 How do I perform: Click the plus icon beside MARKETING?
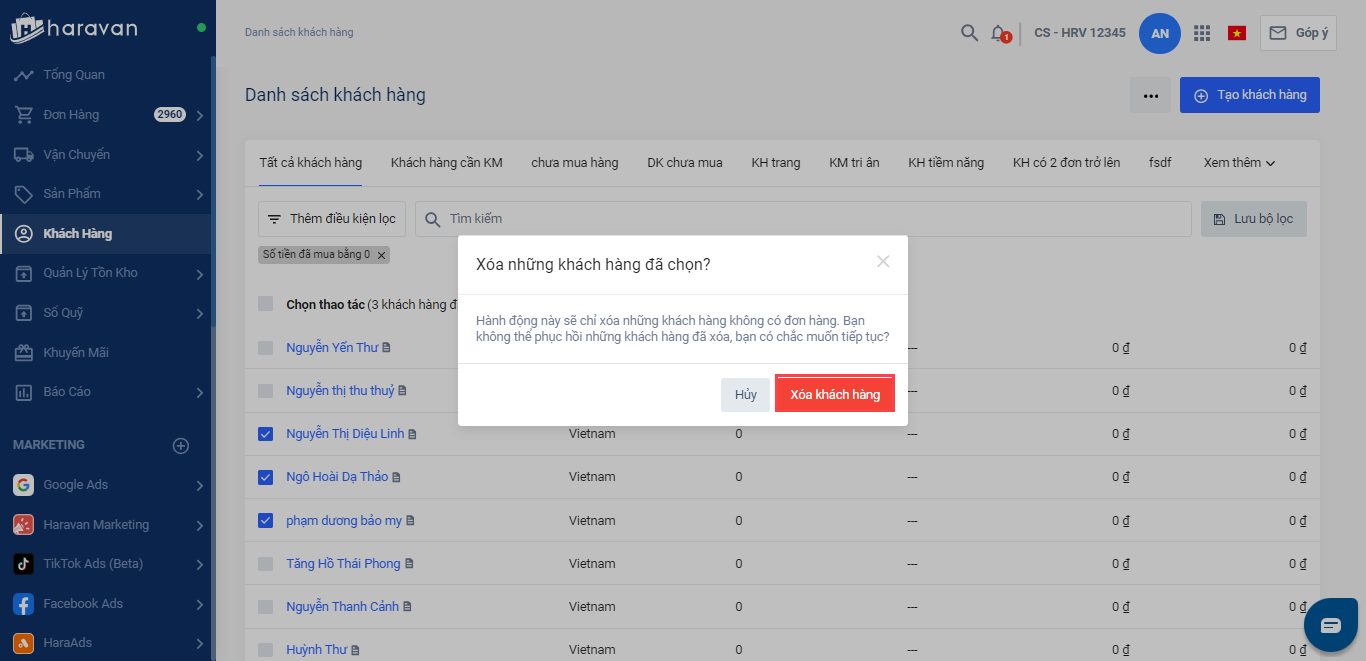tap(181, 446)
